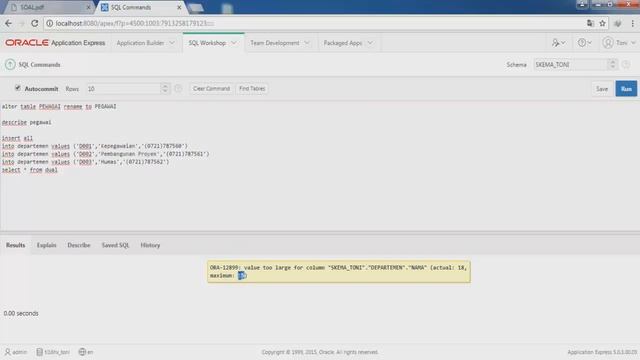Click the 'insert all' line in editor
This screenshot has width=640, height=360.
click(17, 138)
